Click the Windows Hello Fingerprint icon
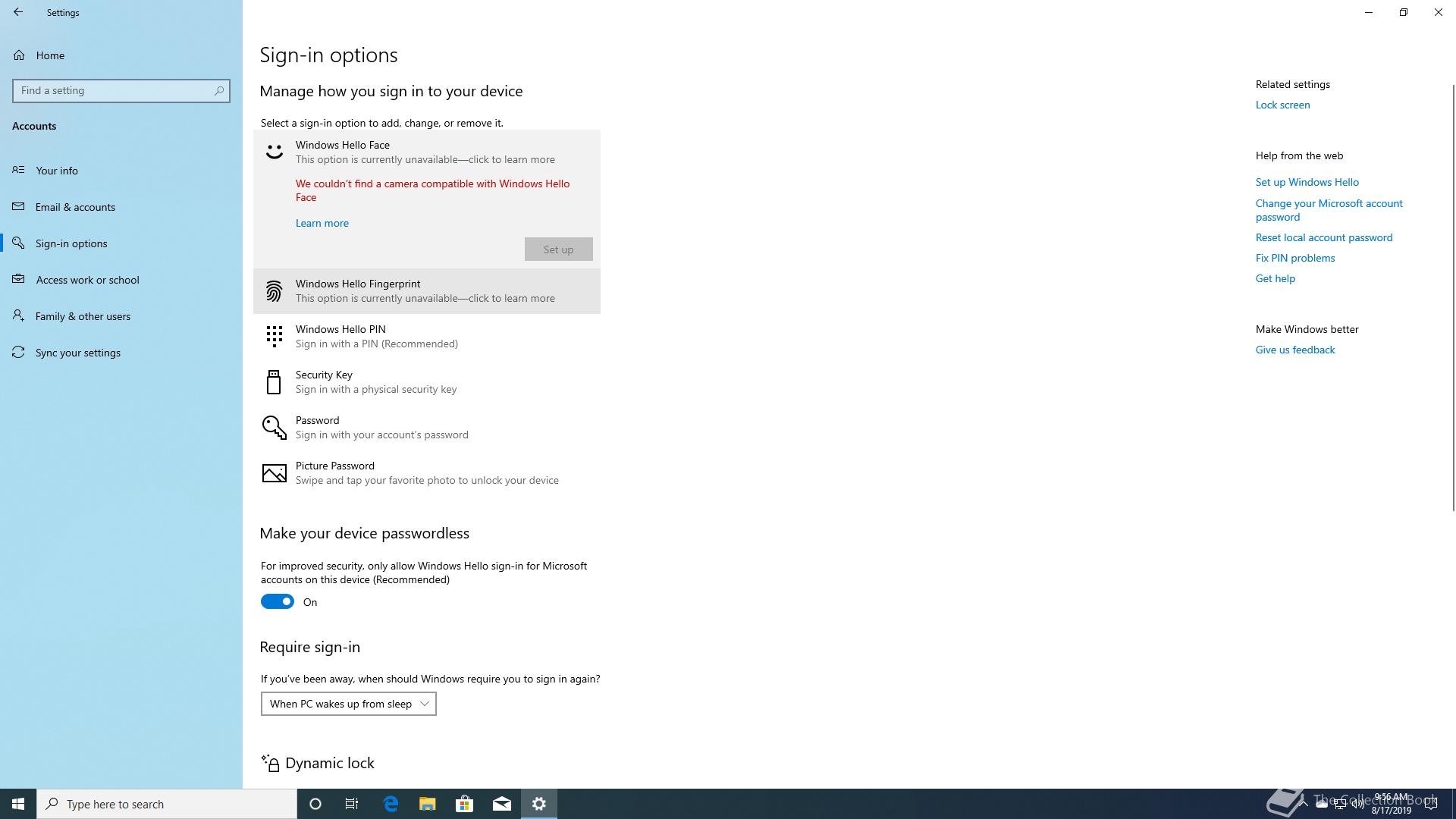The image size is (1456, 819). [274, 291]
